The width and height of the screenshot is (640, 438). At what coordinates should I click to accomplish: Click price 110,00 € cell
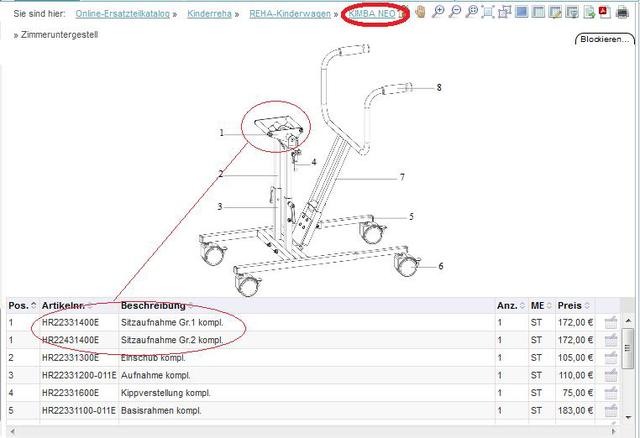coord(575,375)
